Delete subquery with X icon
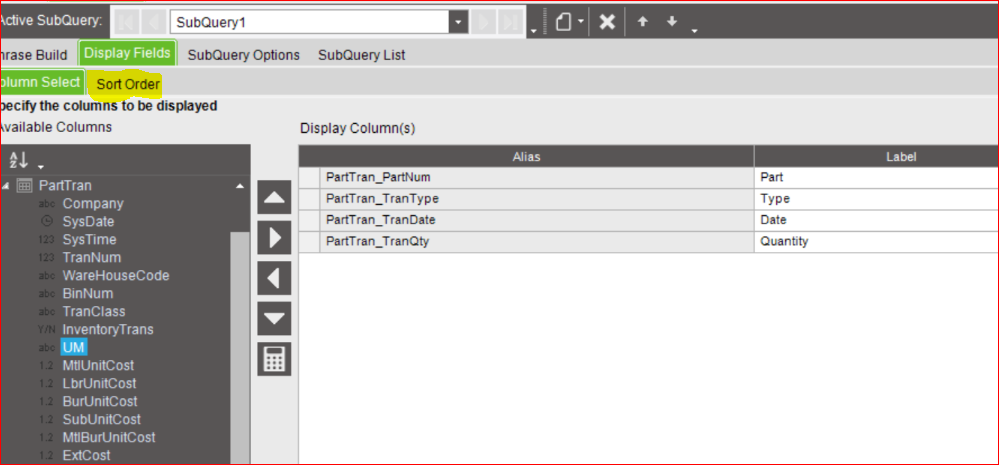Screen dimensions: 999x465 [607, 22]
